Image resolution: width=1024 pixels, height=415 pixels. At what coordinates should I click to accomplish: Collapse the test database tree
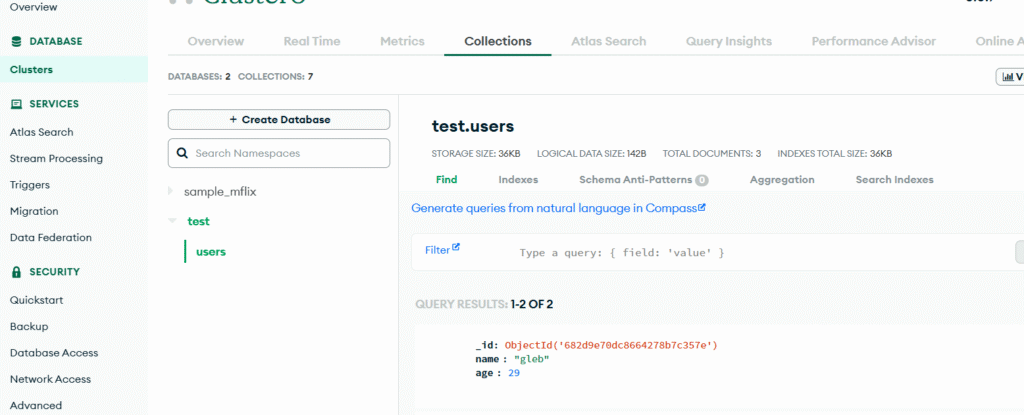(172, 221)
